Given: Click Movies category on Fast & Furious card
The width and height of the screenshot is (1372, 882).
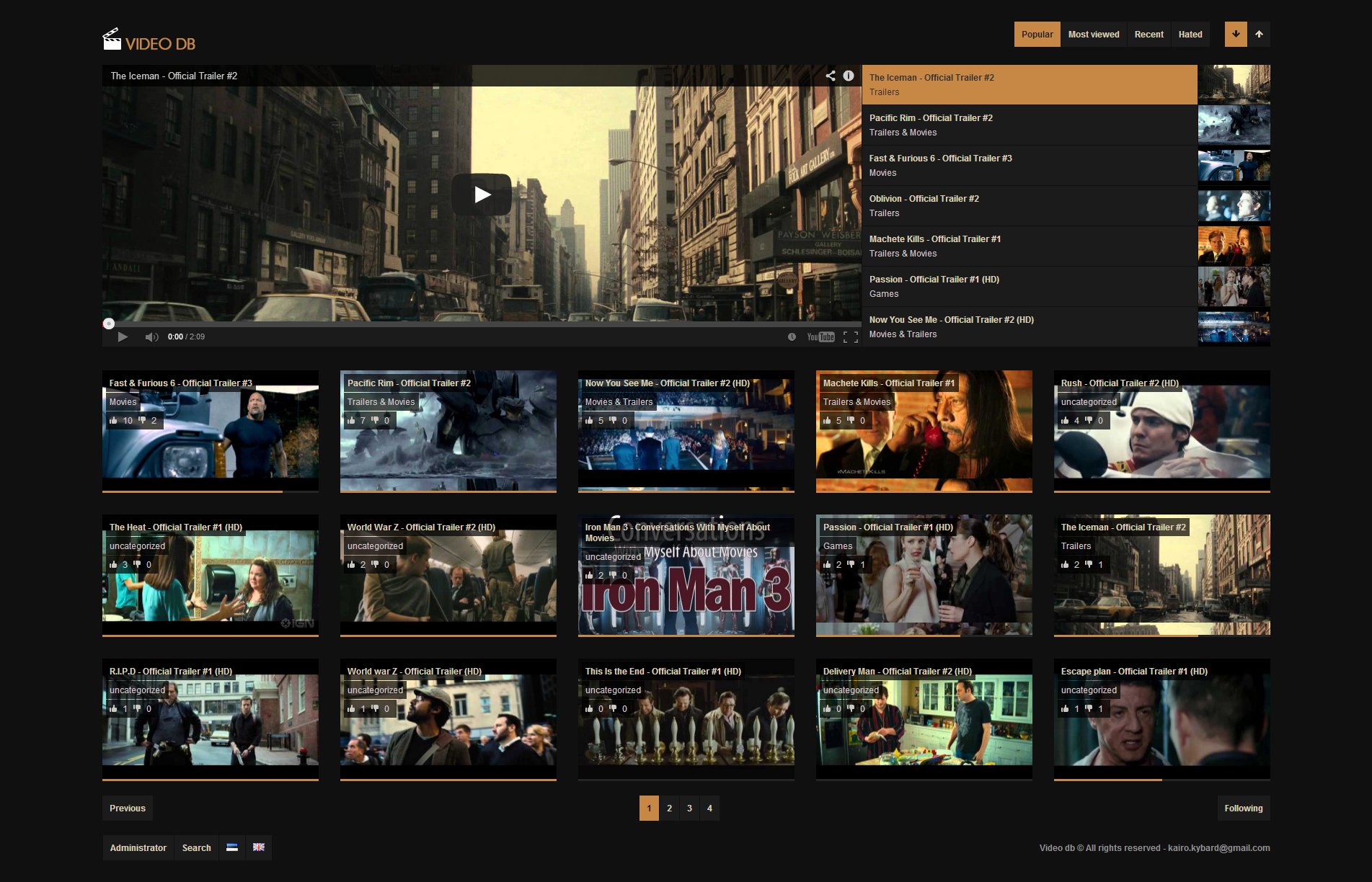Looking at the screenshot, I should [x=123, y=402].
